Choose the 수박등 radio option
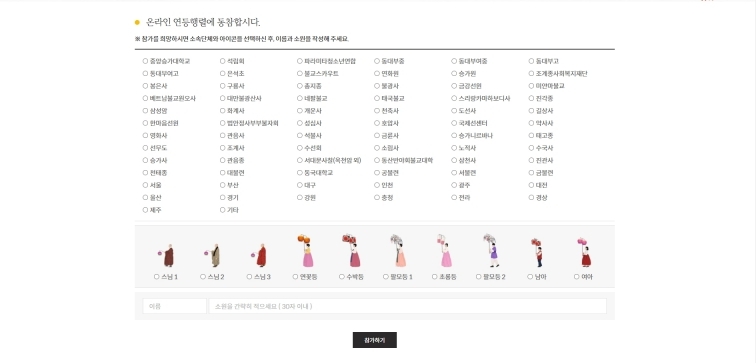The width and height of the screenshot is (756, 363). click(x=342, y=277)
